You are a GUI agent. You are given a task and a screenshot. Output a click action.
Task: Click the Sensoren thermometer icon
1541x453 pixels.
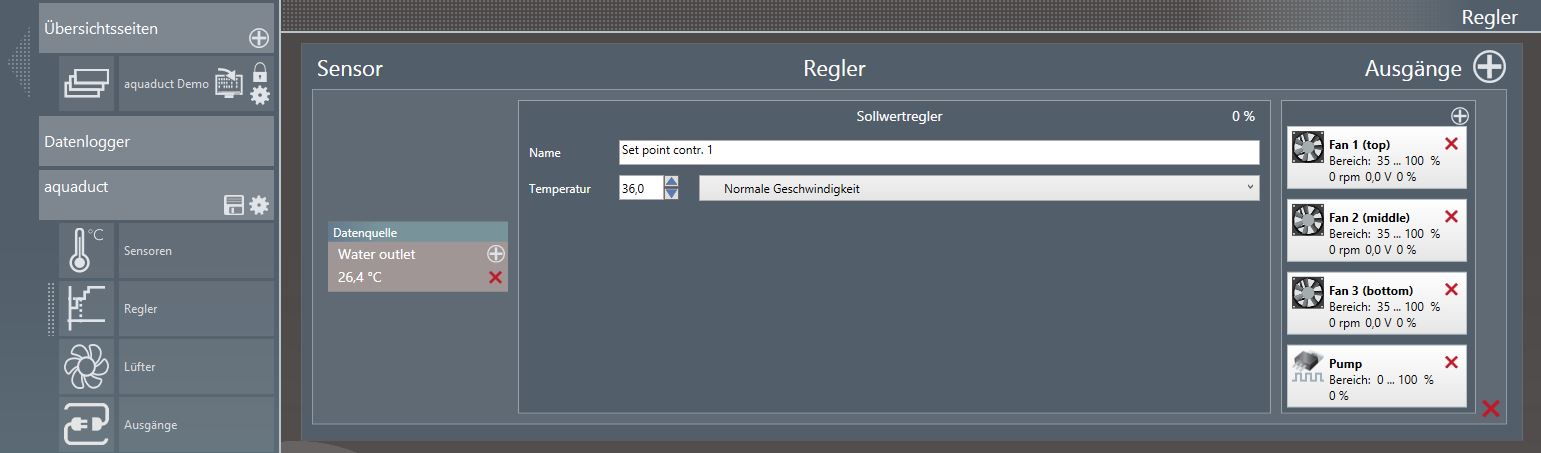[x=88, y=250]
